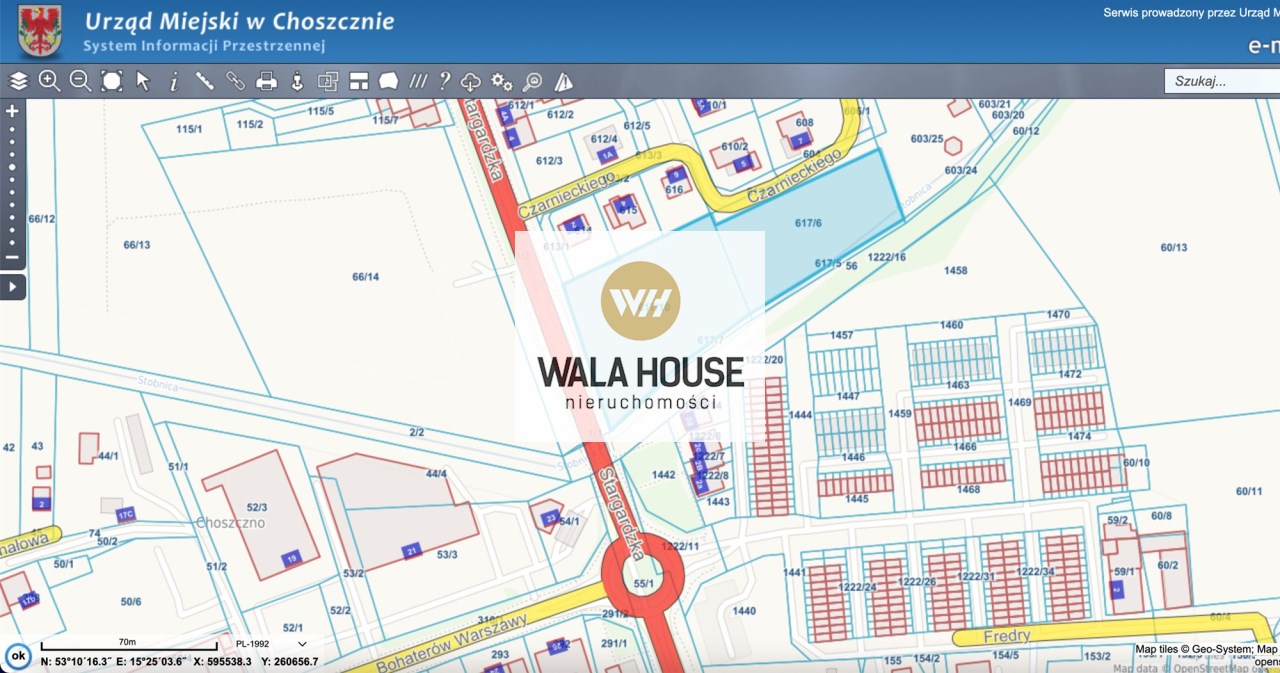
Task: Select parcel 52/3 on the map
Action: [x=257, y=508]
